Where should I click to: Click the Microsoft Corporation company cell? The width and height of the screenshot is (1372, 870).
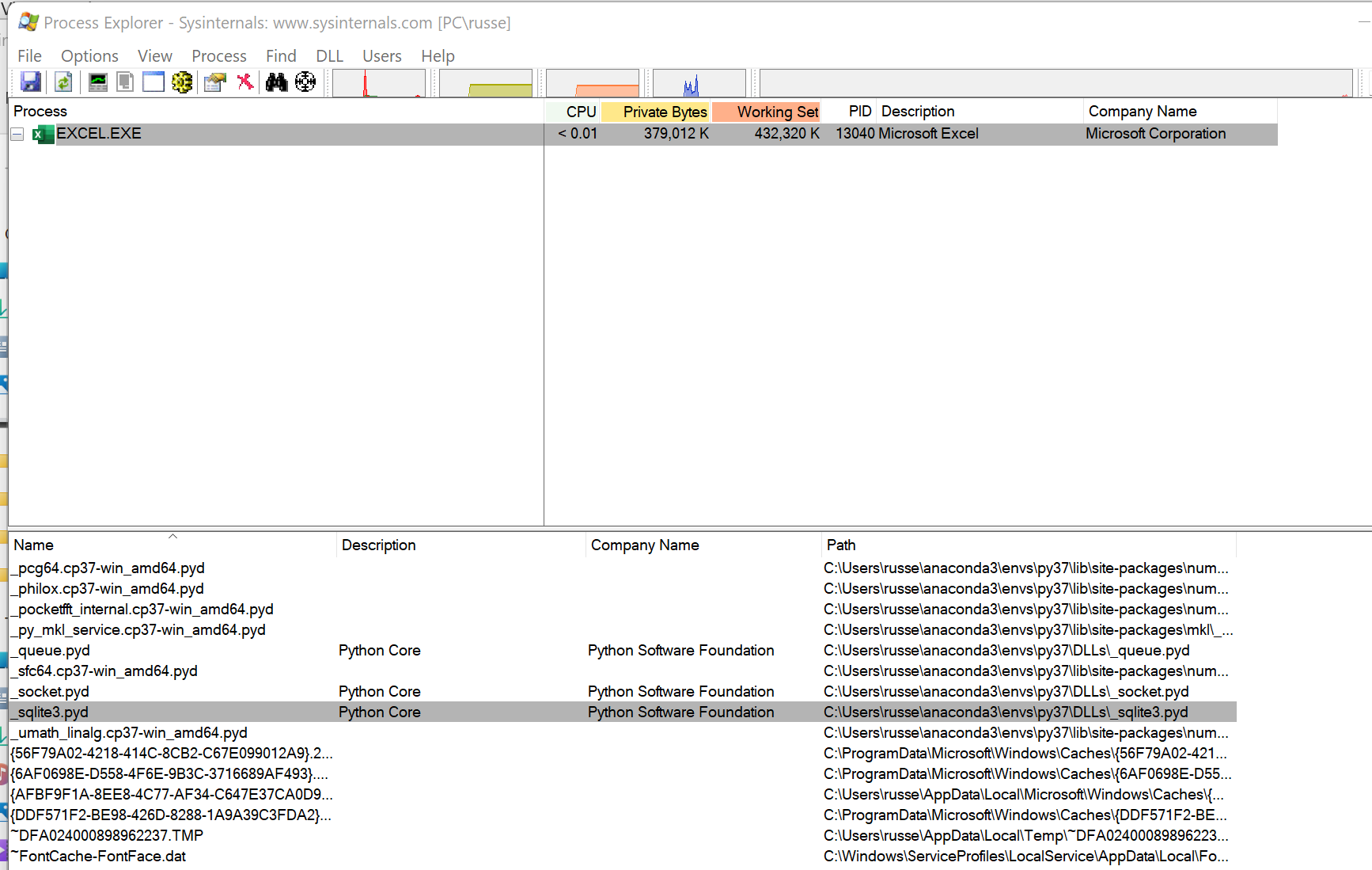coord(1155,134)
